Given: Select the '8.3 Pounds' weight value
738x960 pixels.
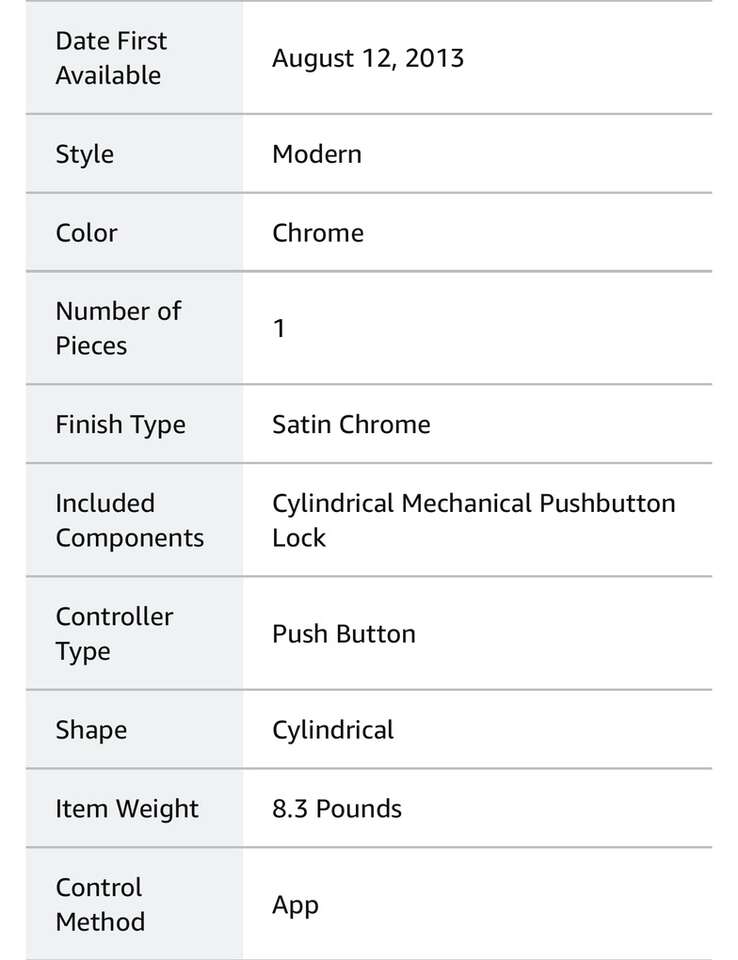Looking at the screenshot, I should 336,809.
